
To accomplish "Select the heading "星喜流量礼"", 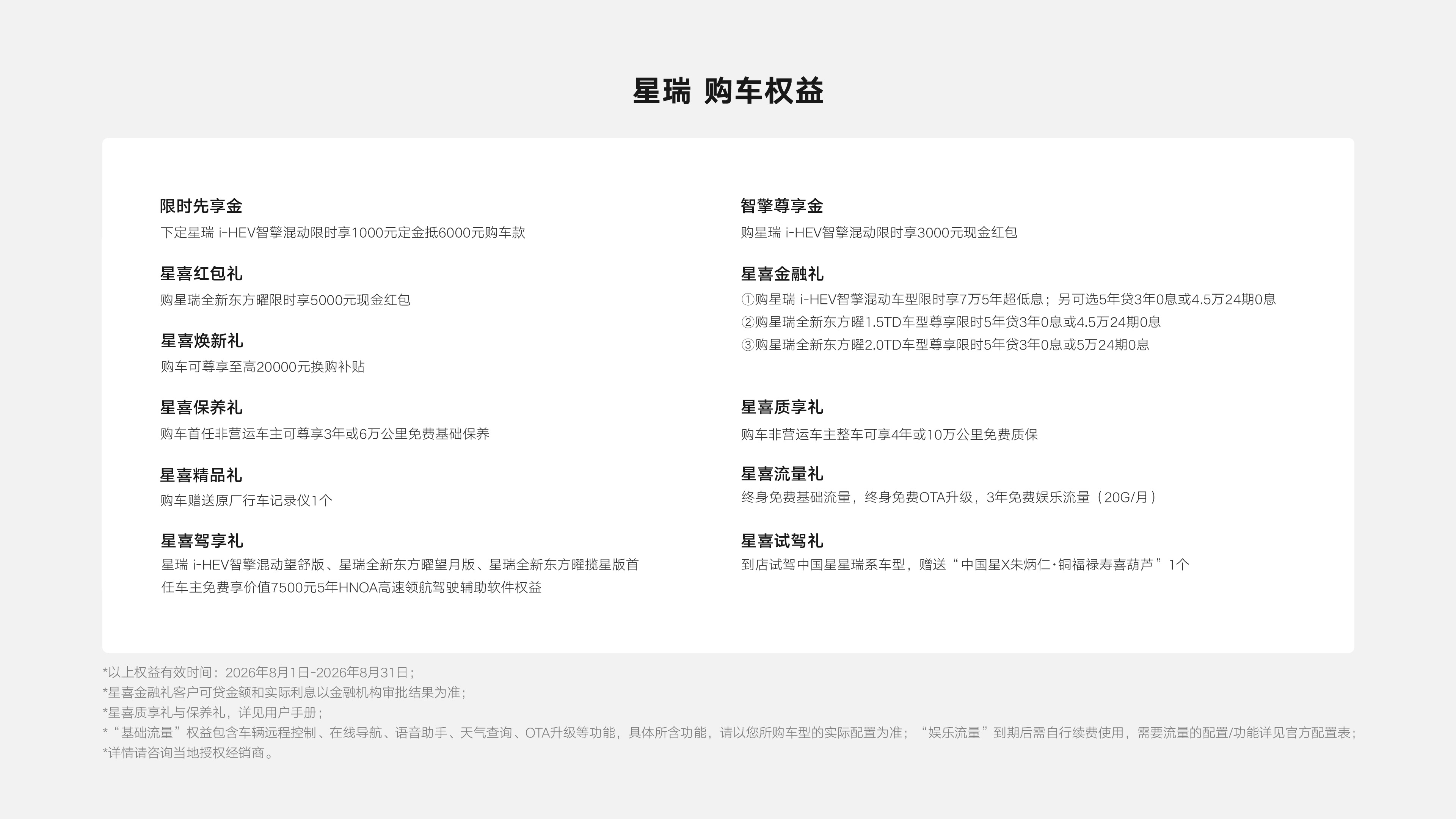I will 782,474.
